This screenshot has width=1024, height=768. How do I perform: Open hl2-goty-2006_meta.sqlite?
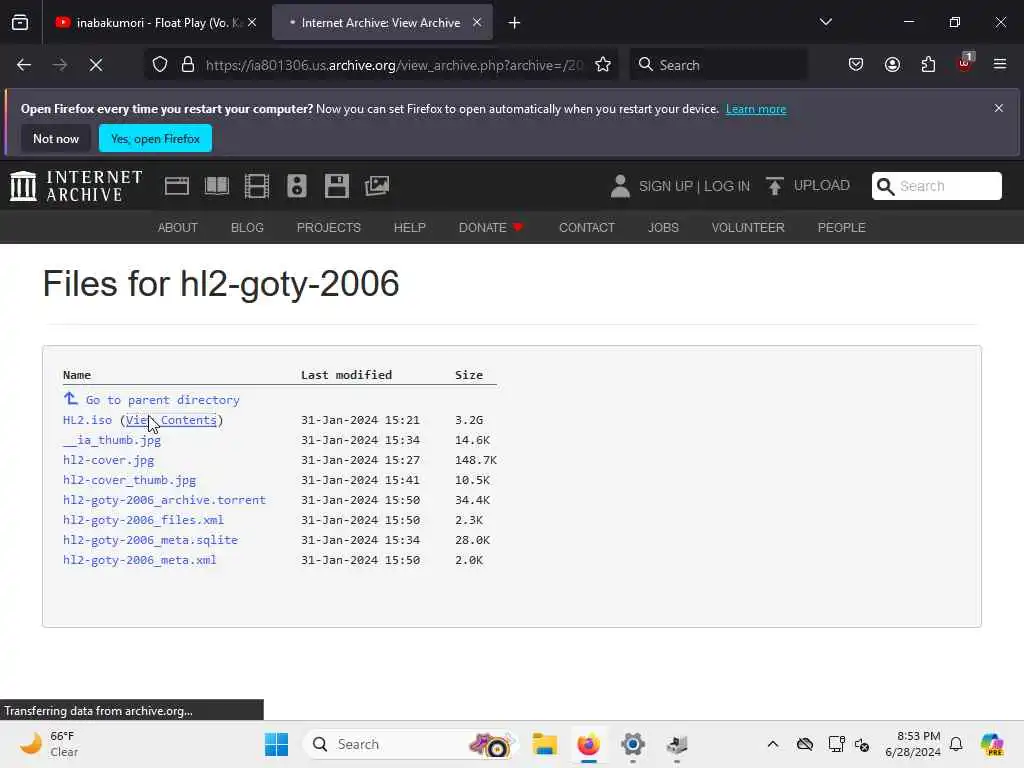pyautogui.click(x=150, y=540)
